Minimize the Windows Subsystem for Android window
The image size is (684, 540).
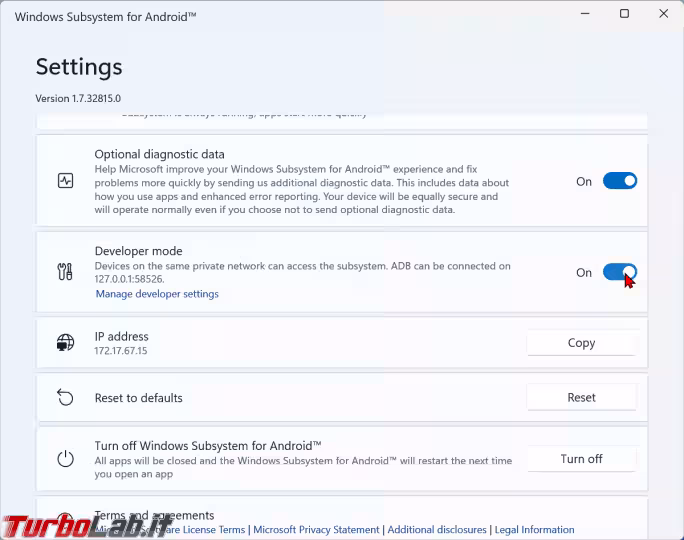pos(585,14)
